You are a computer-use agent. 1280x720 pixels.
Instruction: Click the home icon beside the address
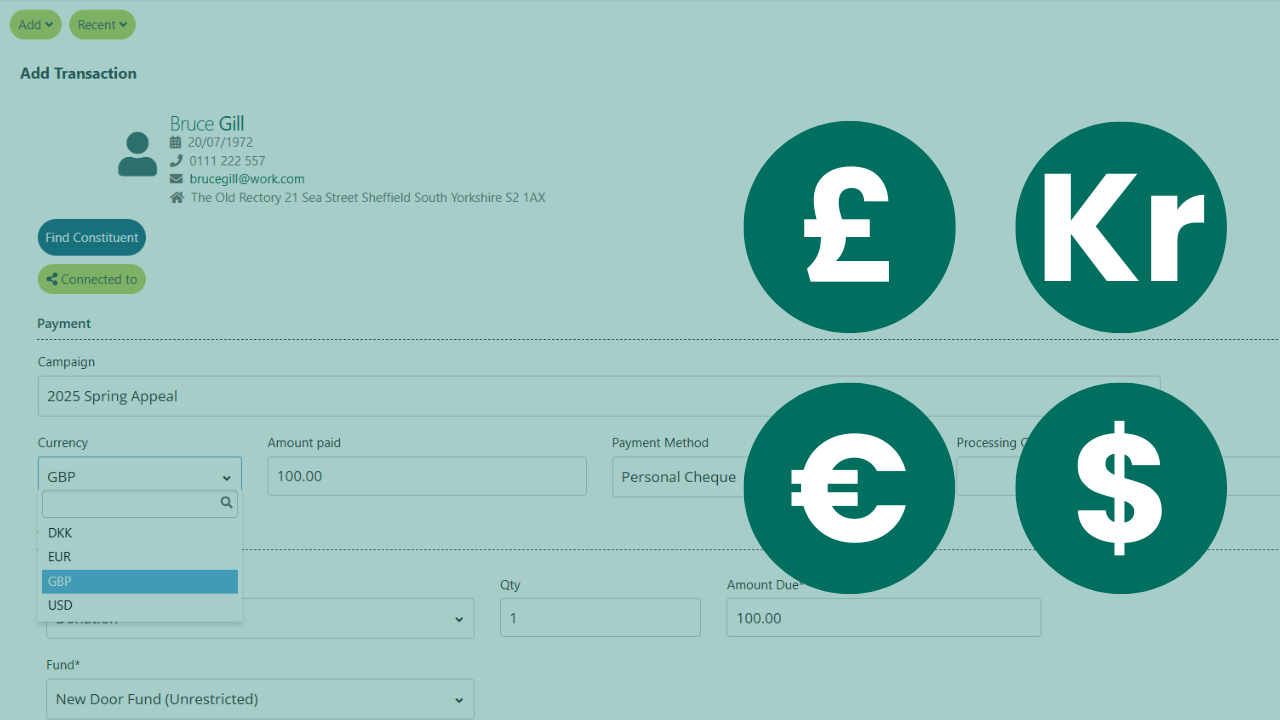pyautogui.click(x=177, y=198)
